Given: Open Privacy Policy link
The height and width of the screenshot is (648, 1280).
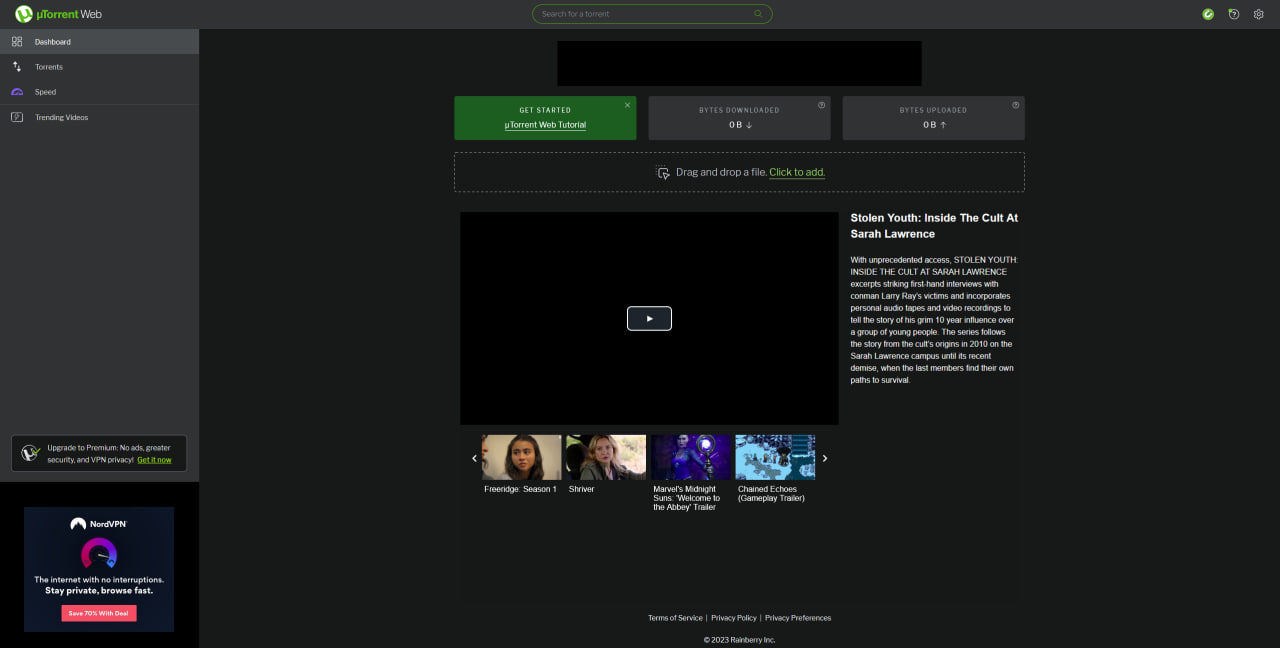Looking at the screenshot, I should coord(734,618).
